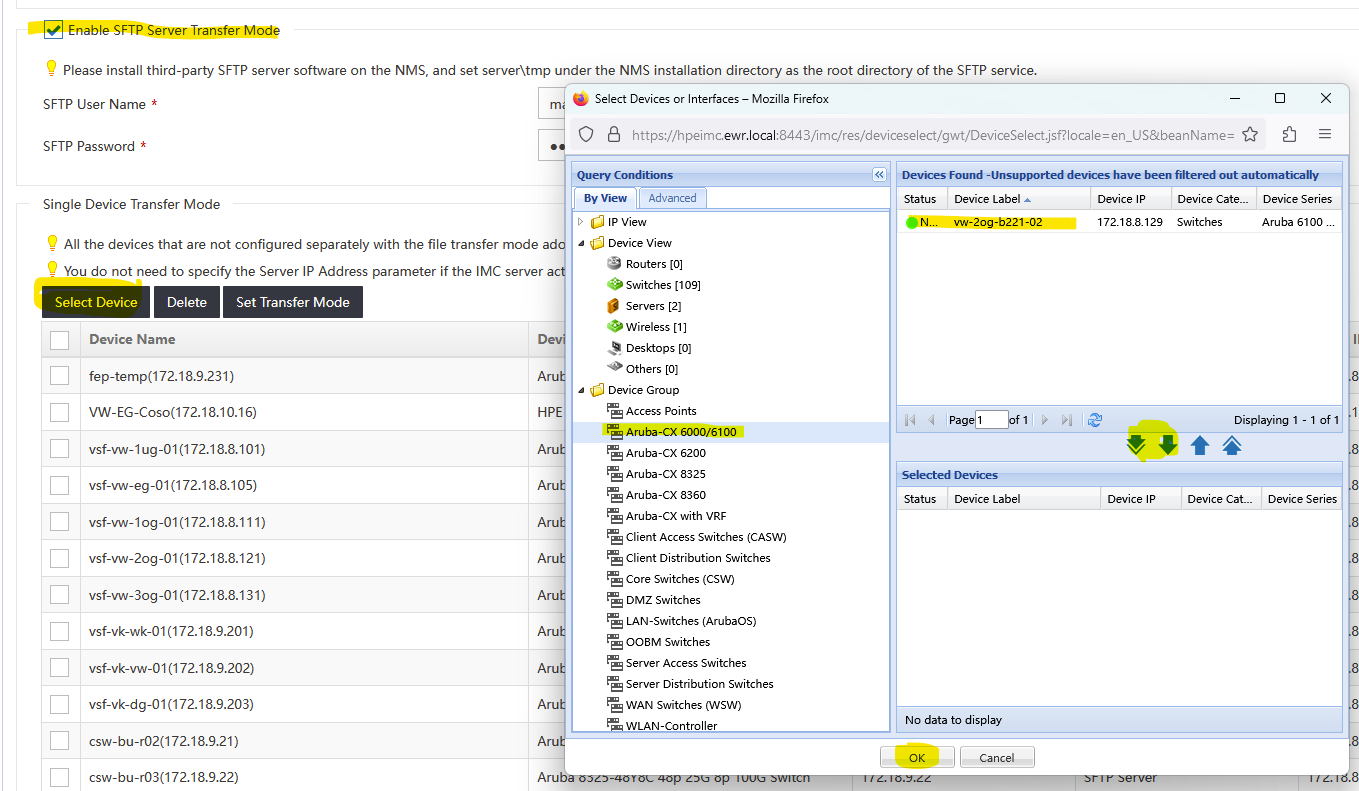Screen dimensions: 1359x791
Task: Refresh the Devices Found list
Action: (x=1095, y=420)
